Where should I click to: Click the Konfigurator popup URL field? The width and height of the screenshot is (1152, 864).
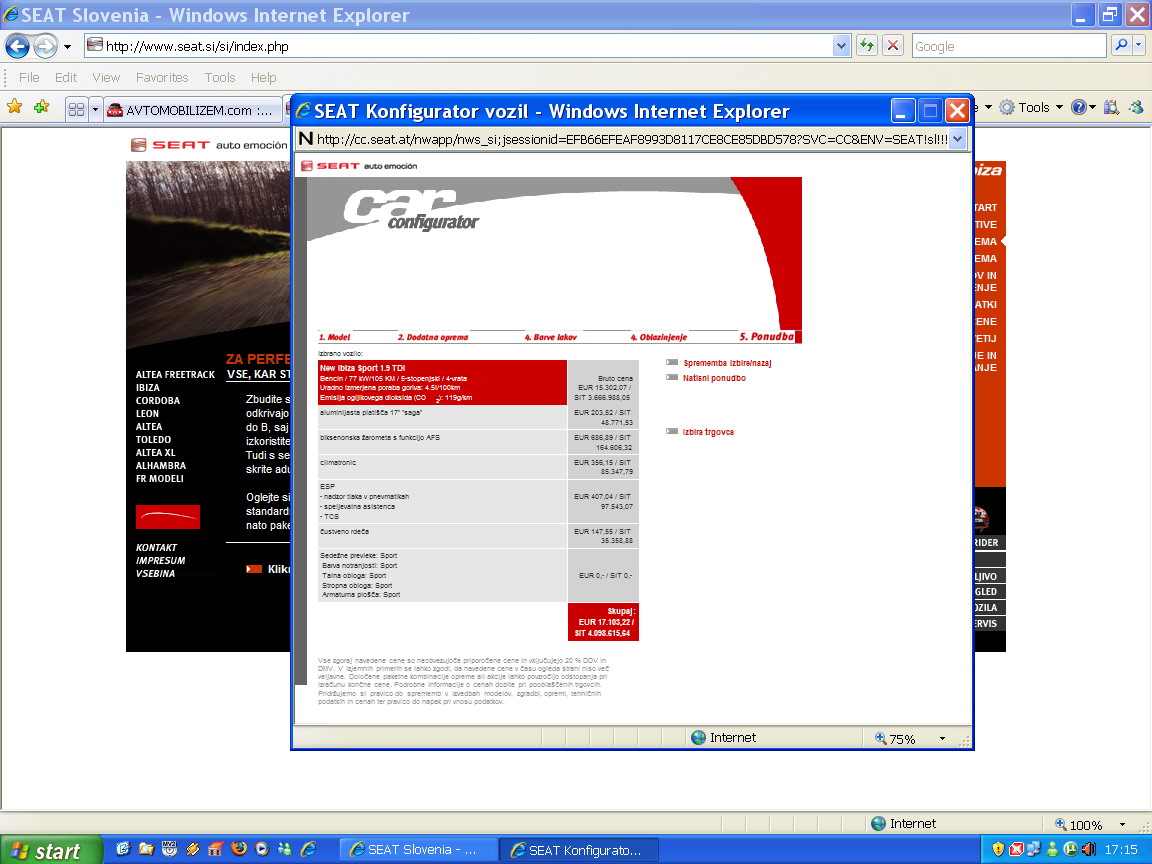(631, 139)
